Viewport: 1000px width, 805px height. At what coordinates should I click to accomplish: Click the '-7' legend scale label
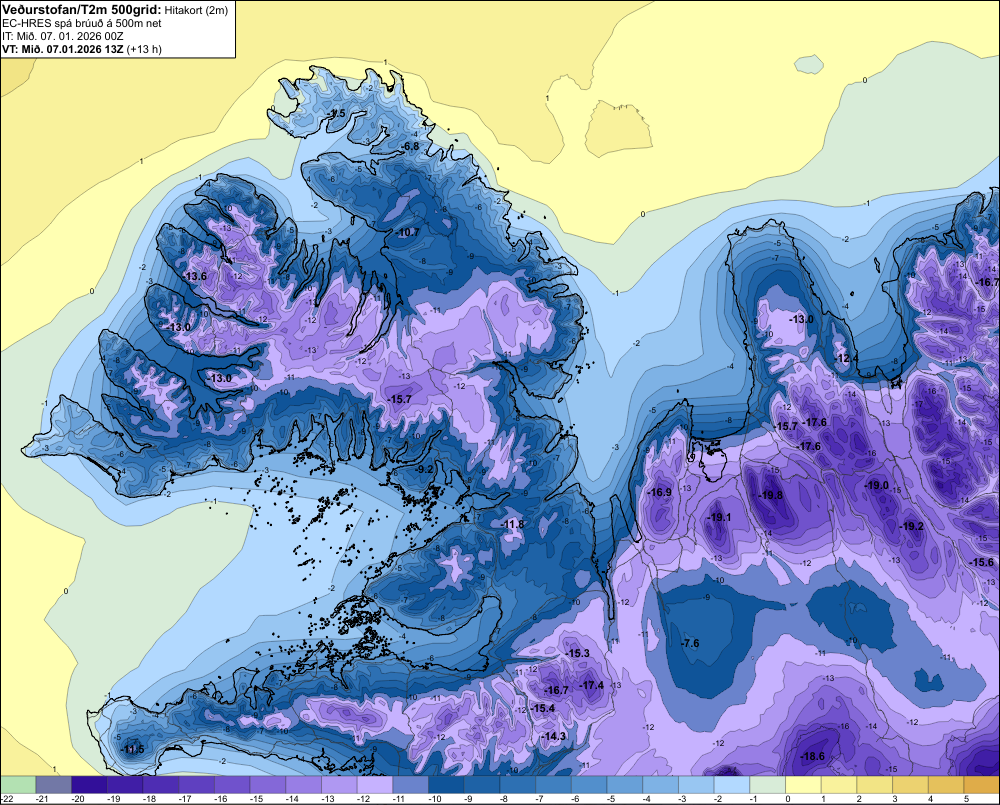[540, 799]
